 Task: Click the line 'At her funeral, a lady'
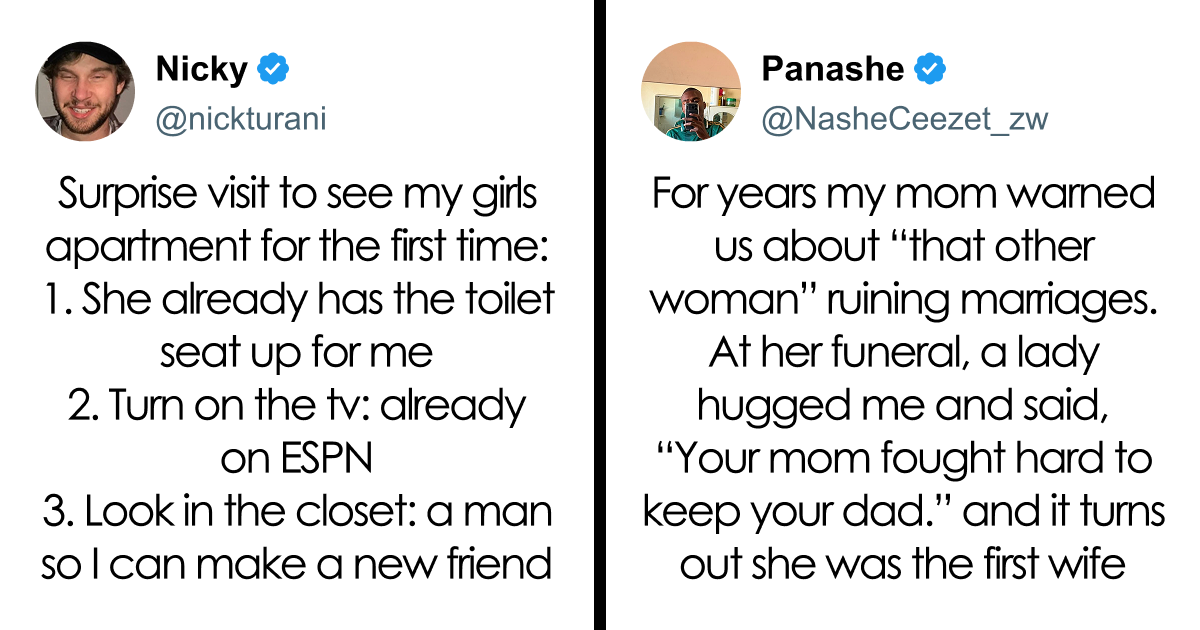pos(903,353)
